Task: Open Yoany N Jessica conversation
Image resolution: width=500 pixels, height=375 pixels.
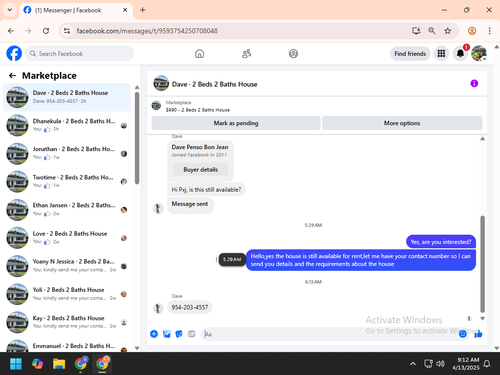Action: (x=67, y=266)
